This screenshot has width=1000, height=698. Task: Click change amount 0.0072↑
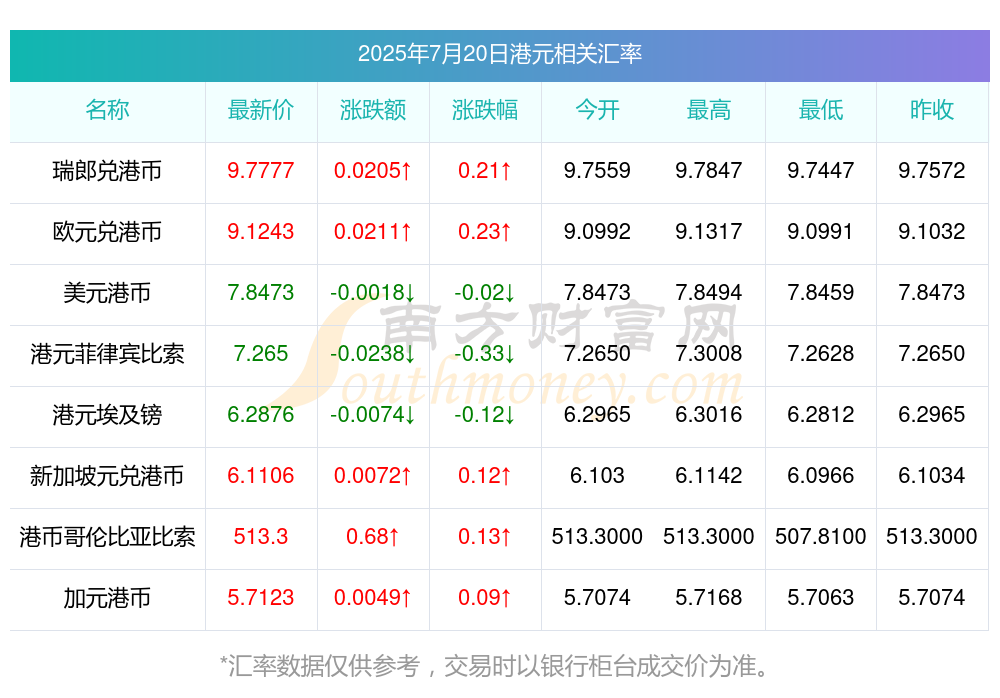(x=373, y=476)
